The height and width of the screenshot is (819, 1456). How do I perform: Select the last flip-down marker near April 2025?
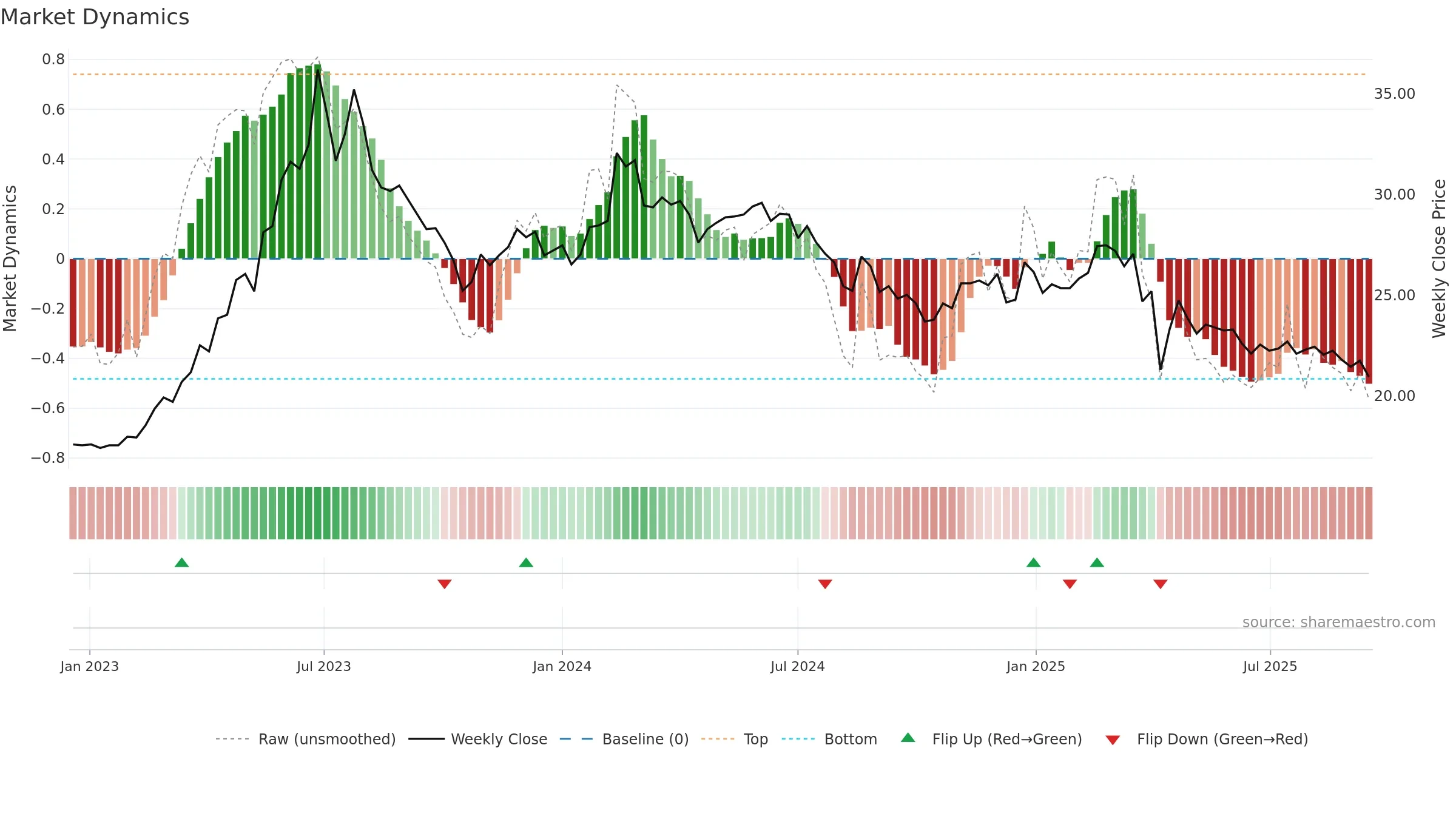tap(1161, 584)
